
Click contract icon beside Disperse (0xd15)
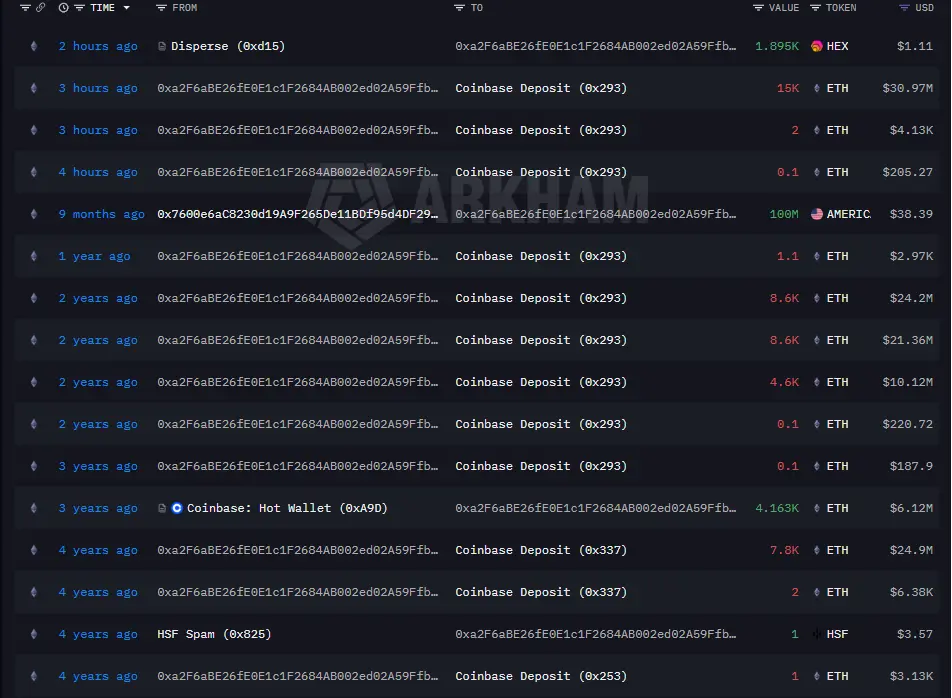click(162, 46)
